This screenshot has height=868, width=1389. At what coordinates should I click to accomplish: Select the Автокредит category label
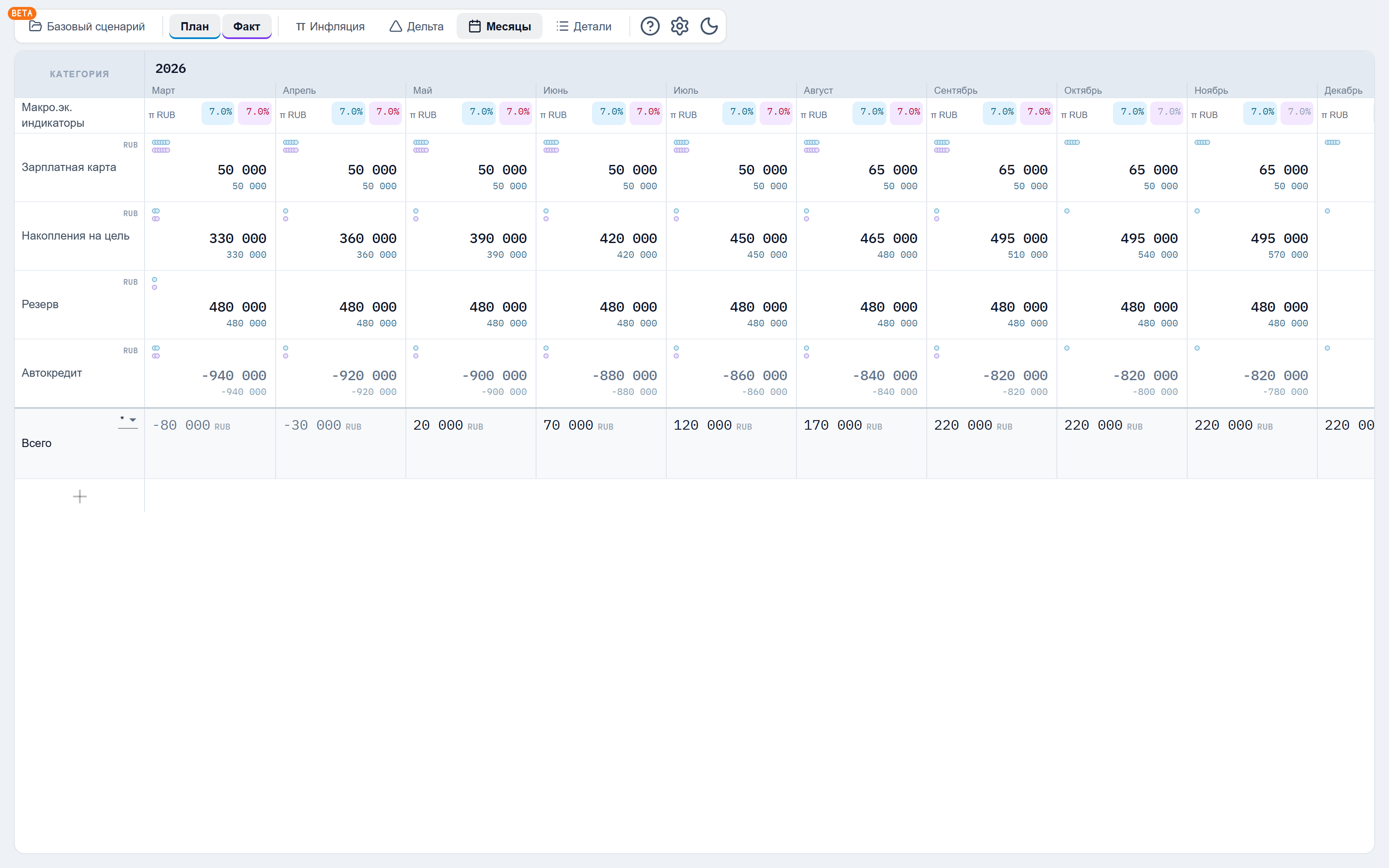[52, 373]
